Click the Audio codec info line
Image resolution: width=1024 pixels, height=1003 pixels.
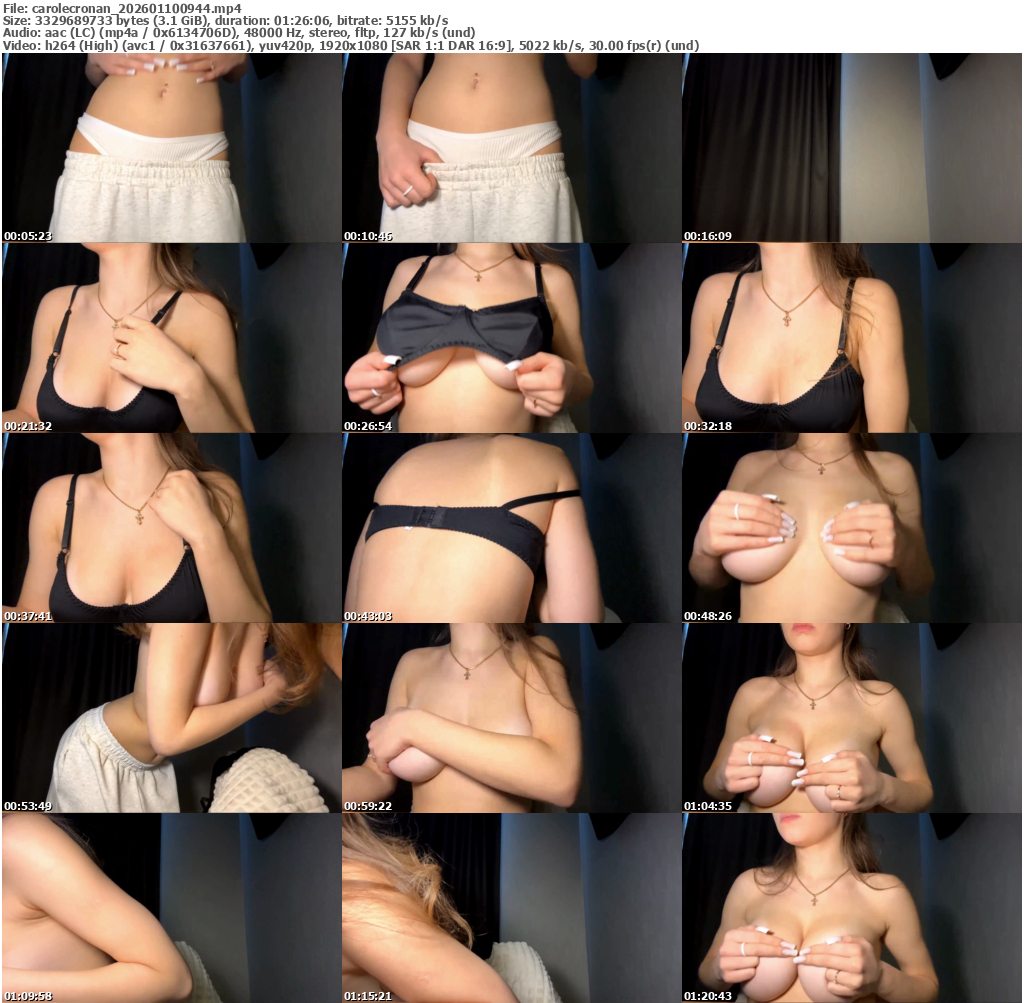tap(238, 32)
